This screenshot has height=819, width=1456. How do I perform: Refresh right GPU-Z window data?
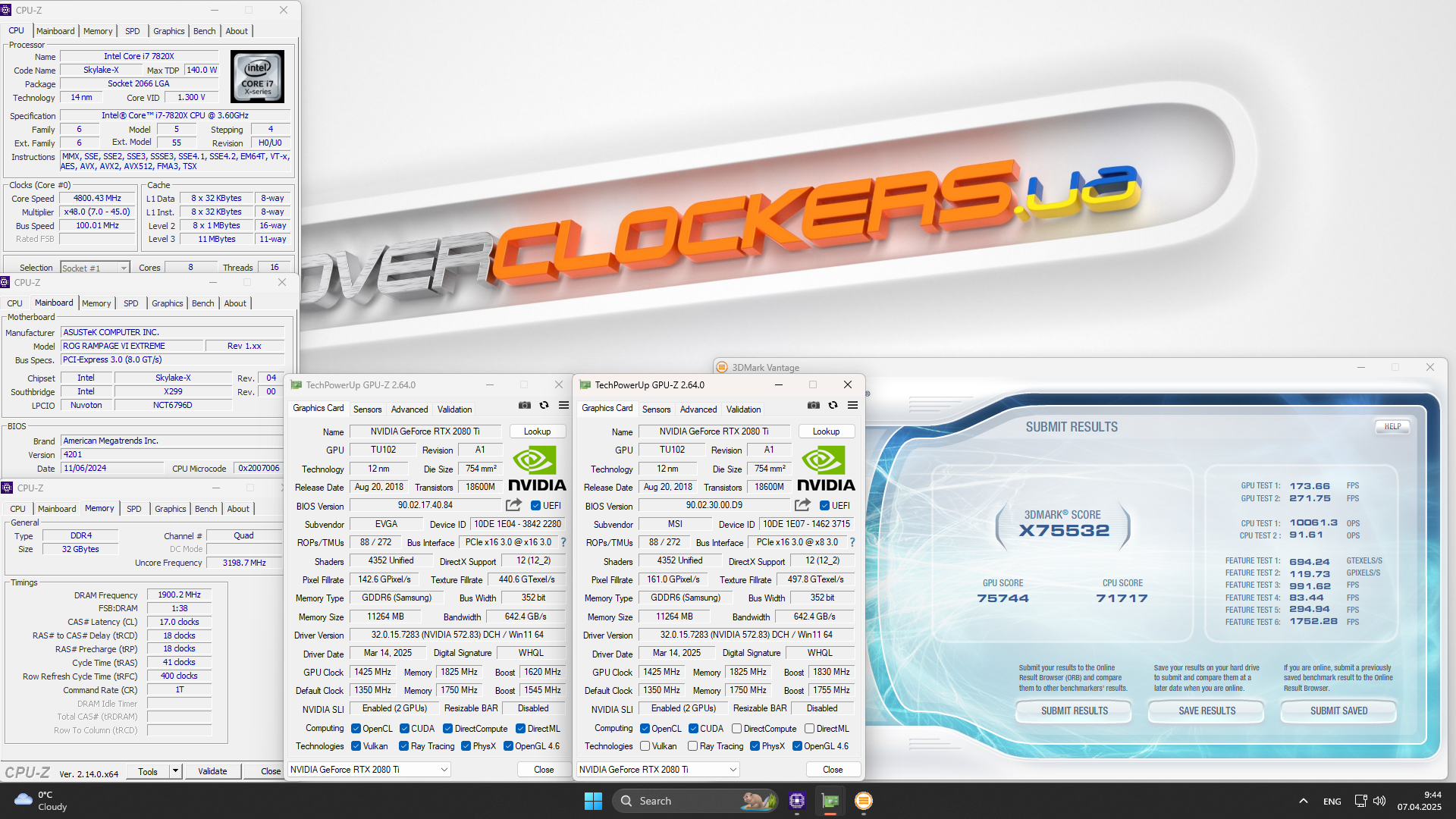pos(833,406)
